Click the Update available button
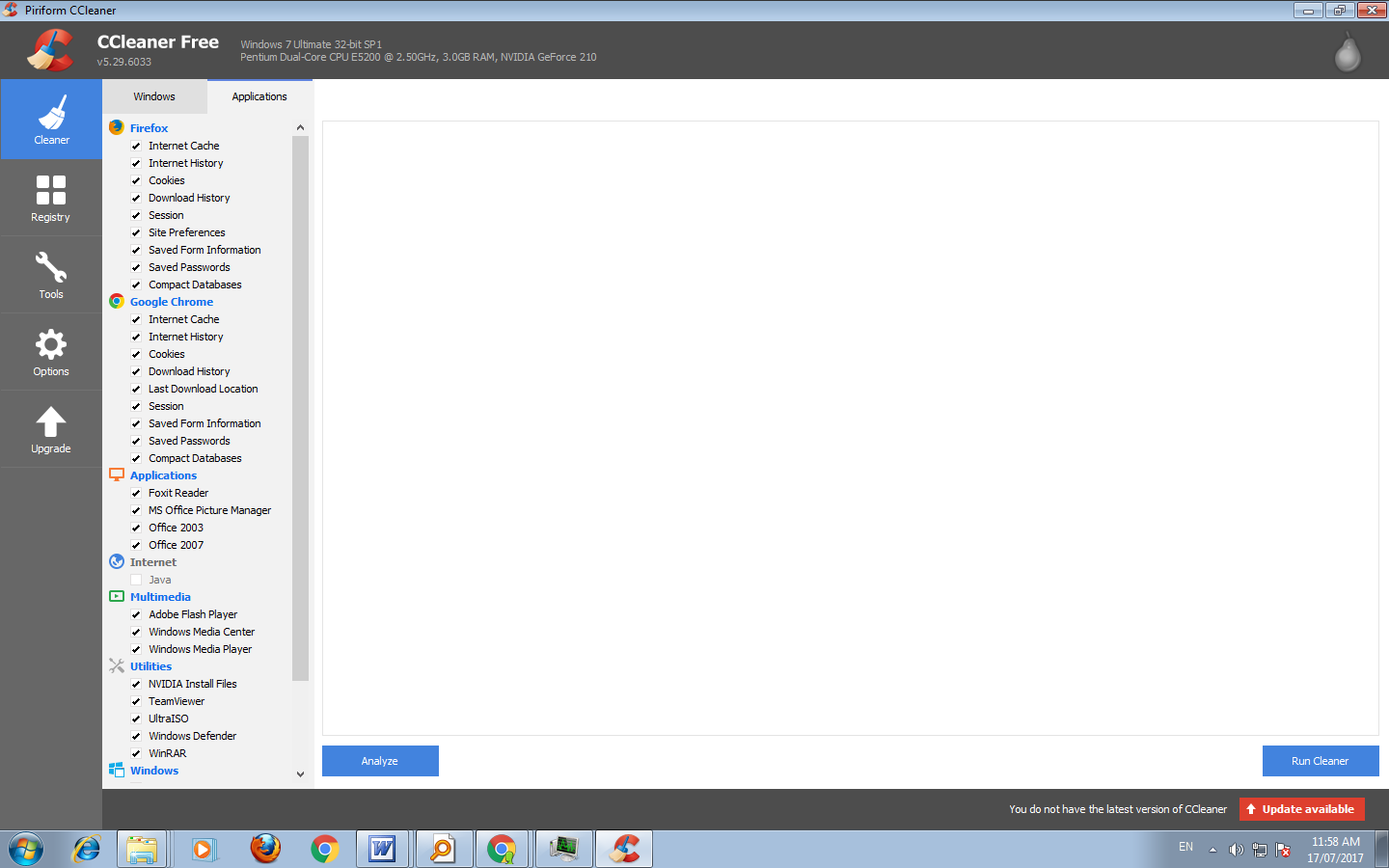Screen dimensions: 1389x868 click(1302, 809)
